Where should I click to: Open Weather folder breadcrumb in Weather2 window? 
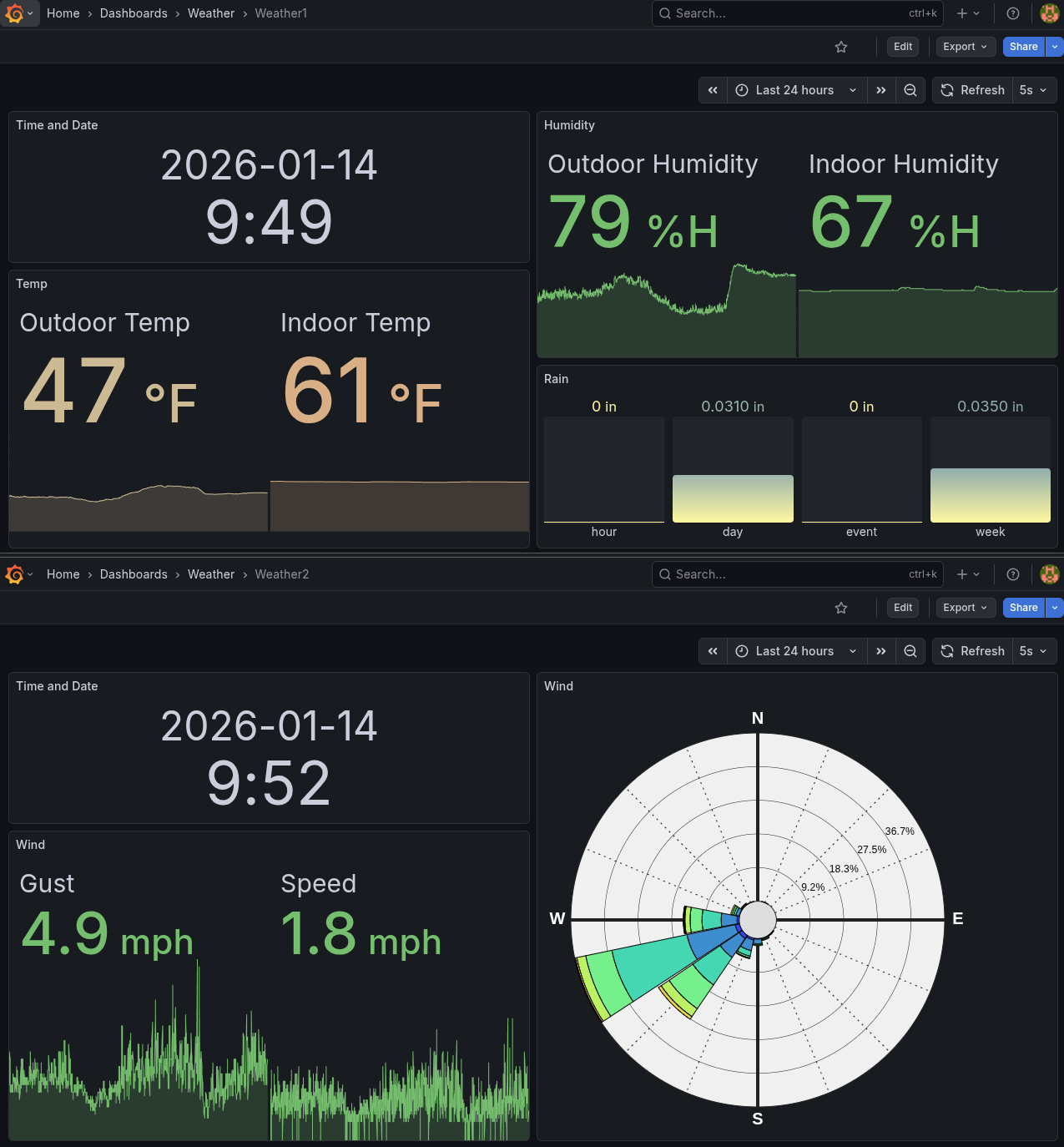211,574
